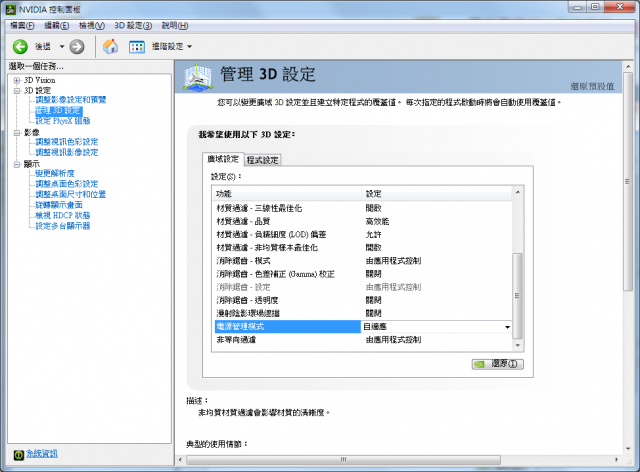The height and width of the screenshot is (472, 640).
Task: Click the 設定 column header
Action: click(436, 194)
